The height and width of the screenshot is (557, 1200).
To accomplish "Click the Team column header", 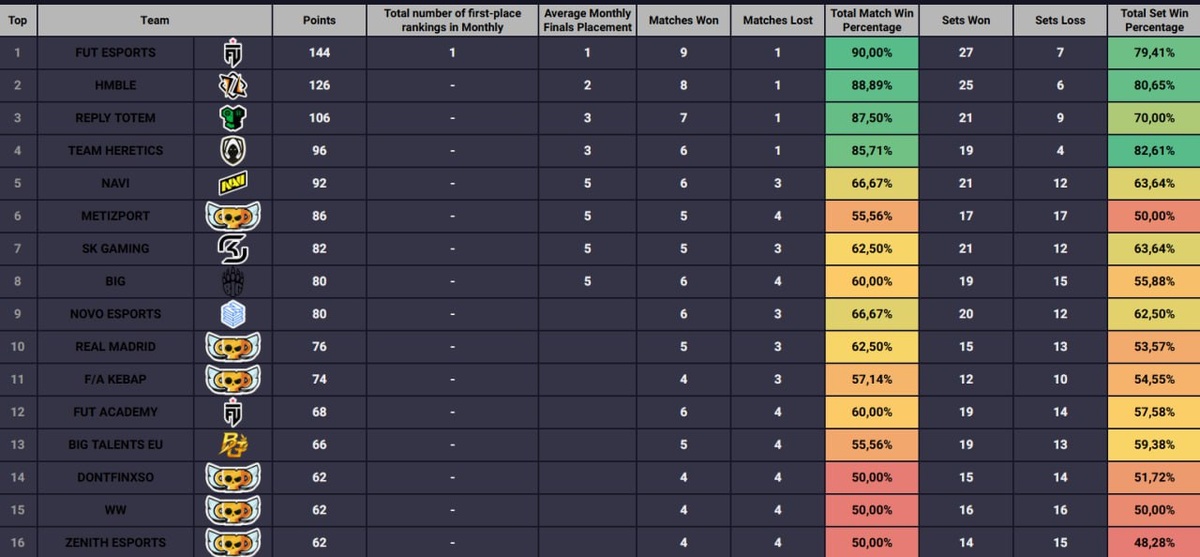I will pos(154,20).
